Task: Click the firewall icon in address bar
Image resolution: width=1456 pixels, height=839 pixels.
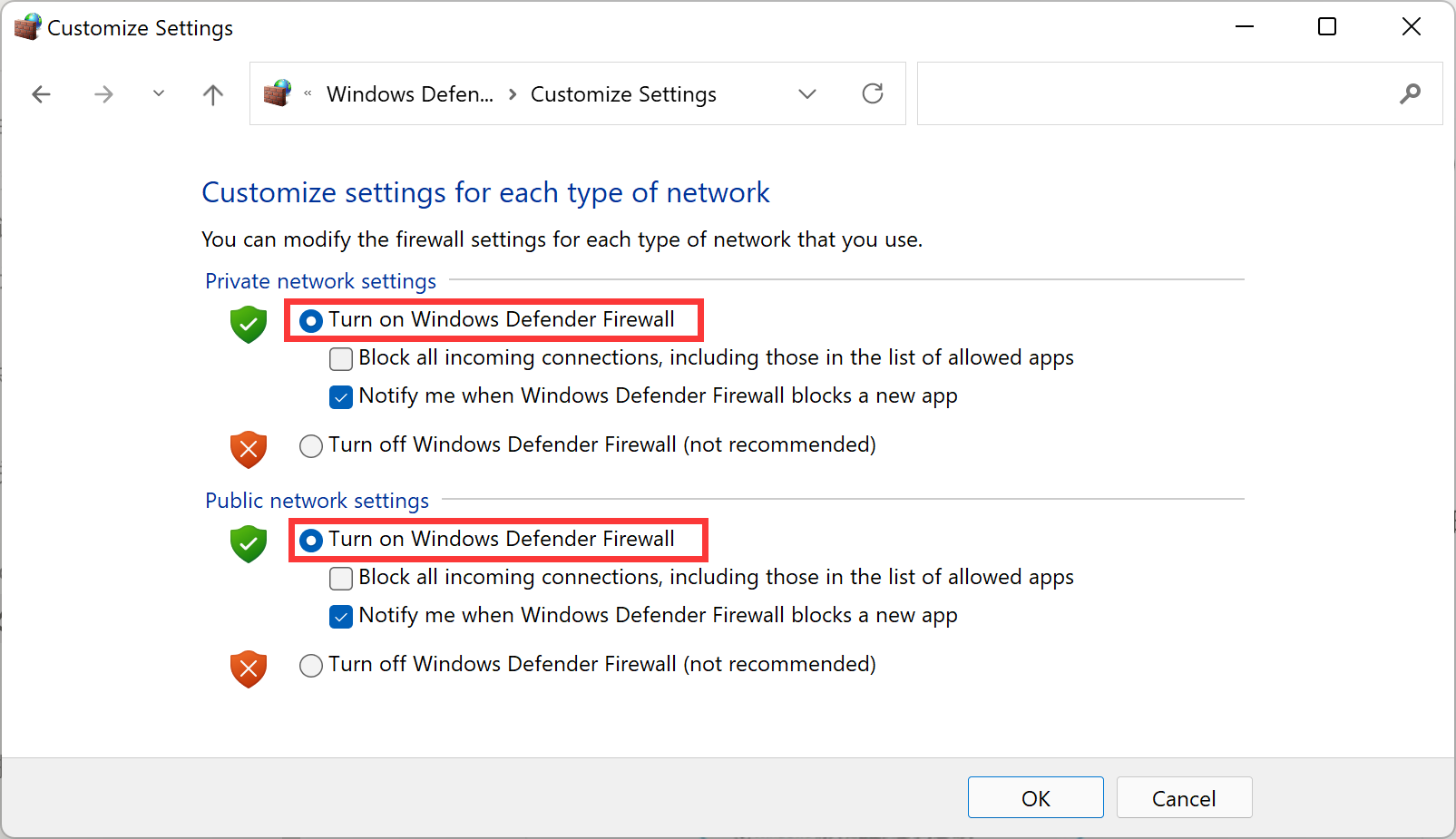Action: 278,93
